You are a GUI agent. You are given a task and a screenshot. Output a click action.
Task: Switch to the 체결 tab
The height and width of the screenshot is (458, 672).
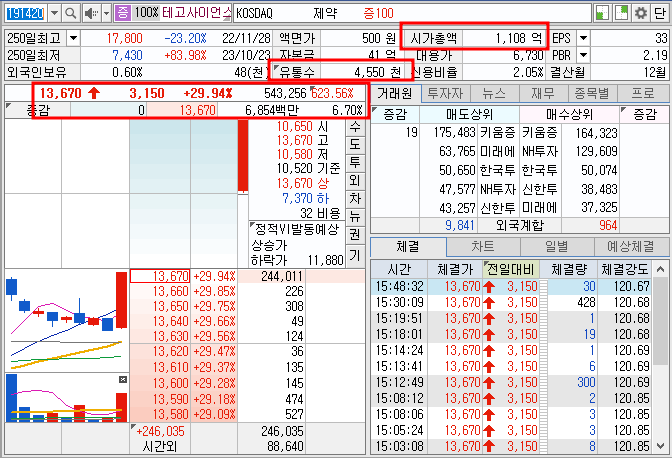tap(408, 247)
